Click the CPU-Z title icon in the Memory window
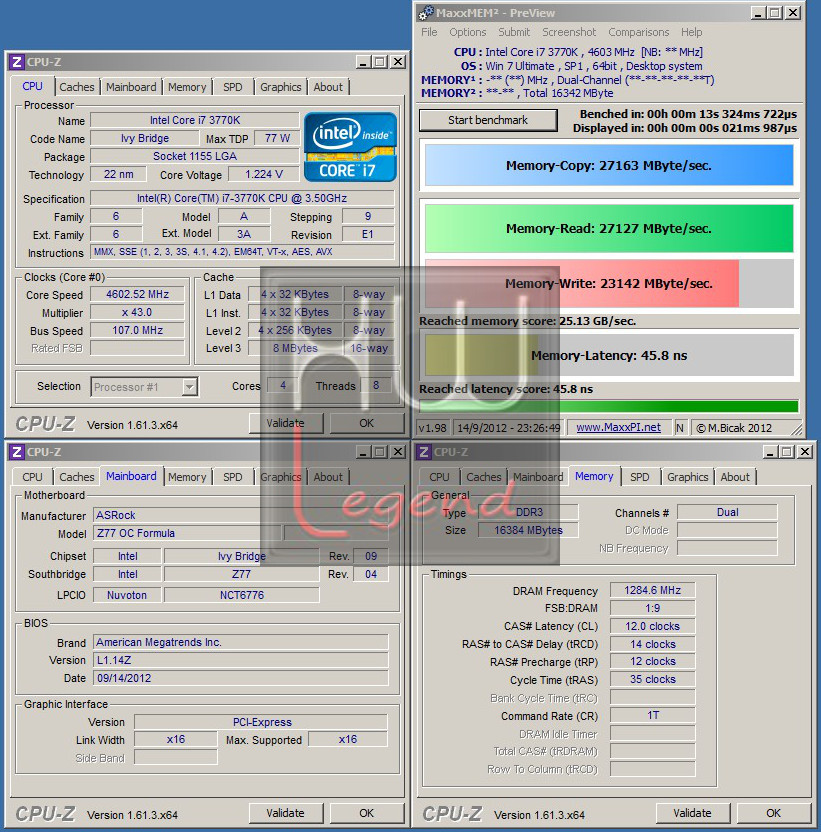This screenshot has height=832, width=821. [x=424, y=452]
